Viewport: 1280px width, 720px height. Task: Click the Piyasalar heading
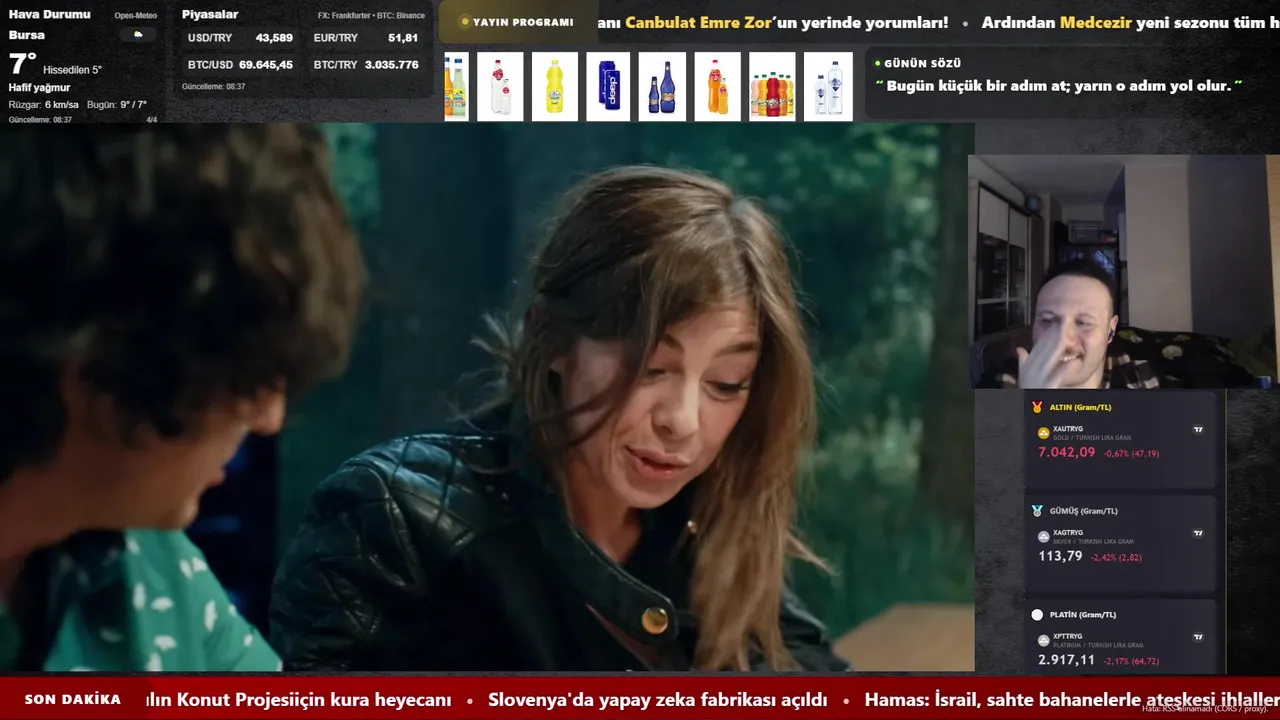(x=210, y=15)
